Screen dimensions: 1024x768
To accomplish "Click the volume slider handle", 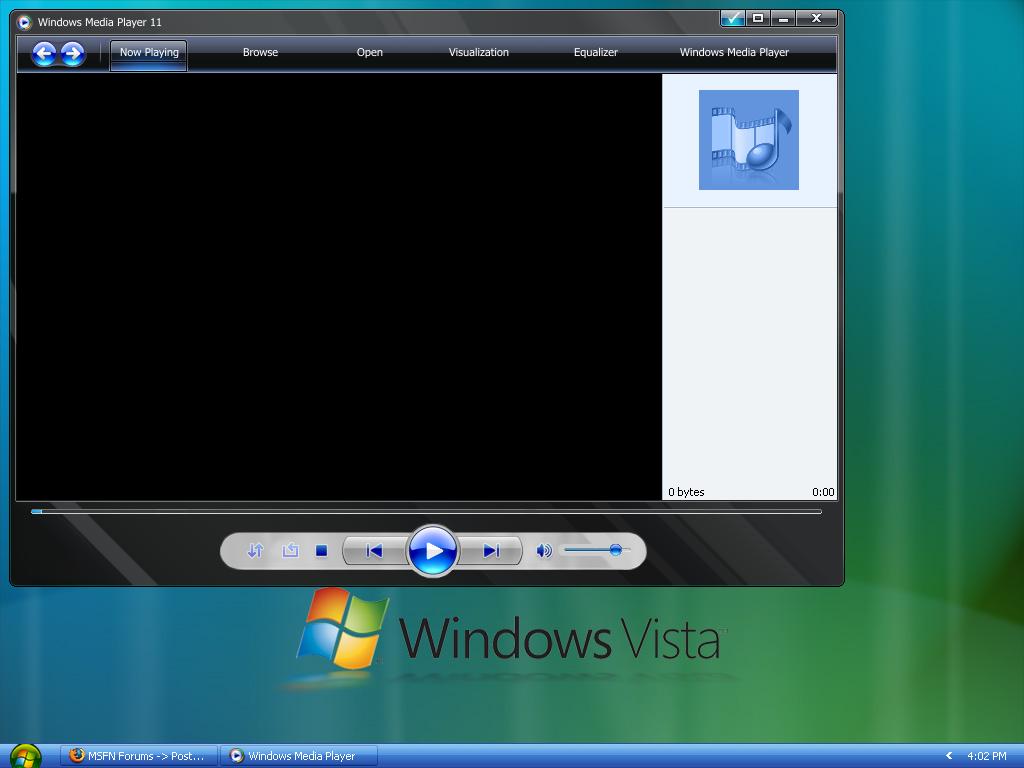I will [616, 550].
